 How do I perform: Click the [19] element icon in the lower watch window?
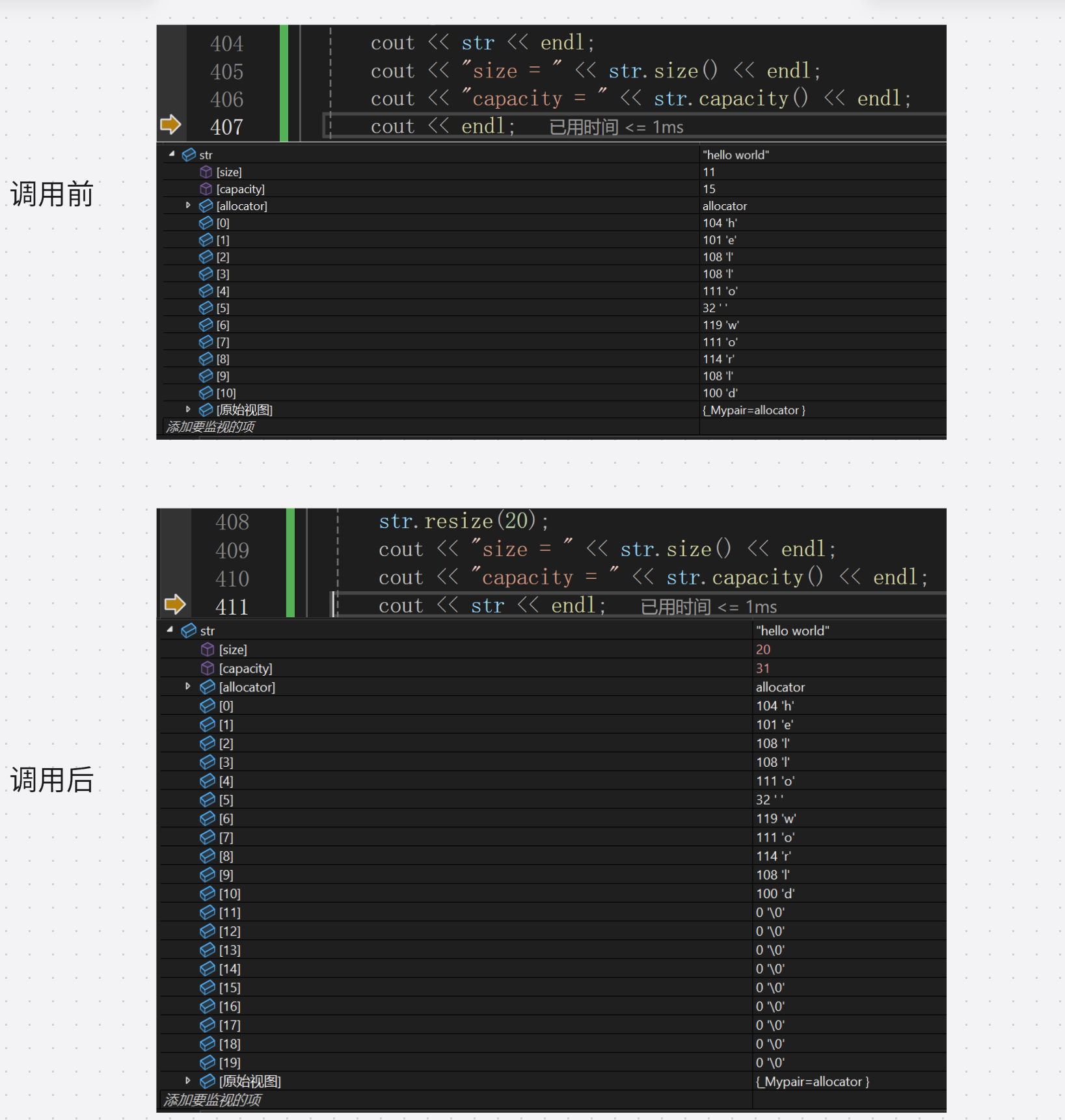pyautogui.click(x=208, y=1062)
